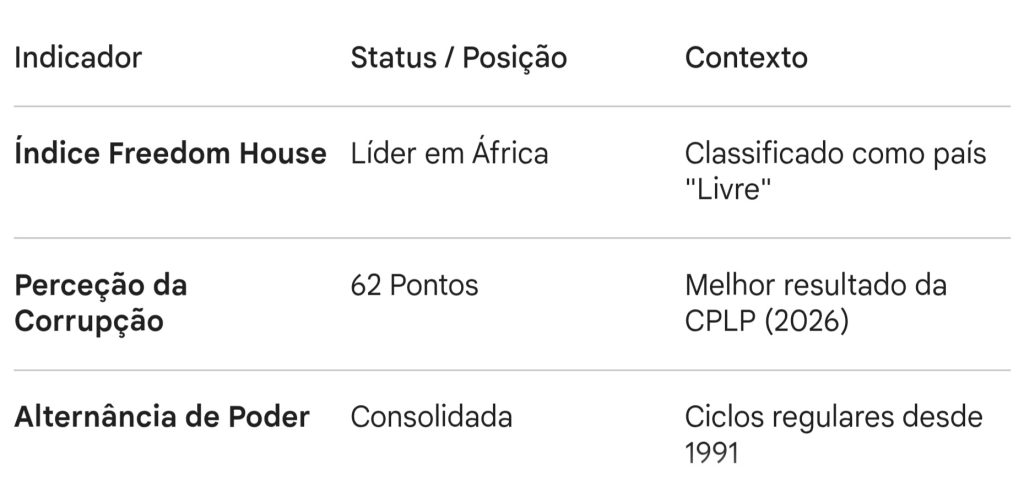Click the quoted word "Livre"
This screenshot has height=486, width=1024.
pos(728,190)
